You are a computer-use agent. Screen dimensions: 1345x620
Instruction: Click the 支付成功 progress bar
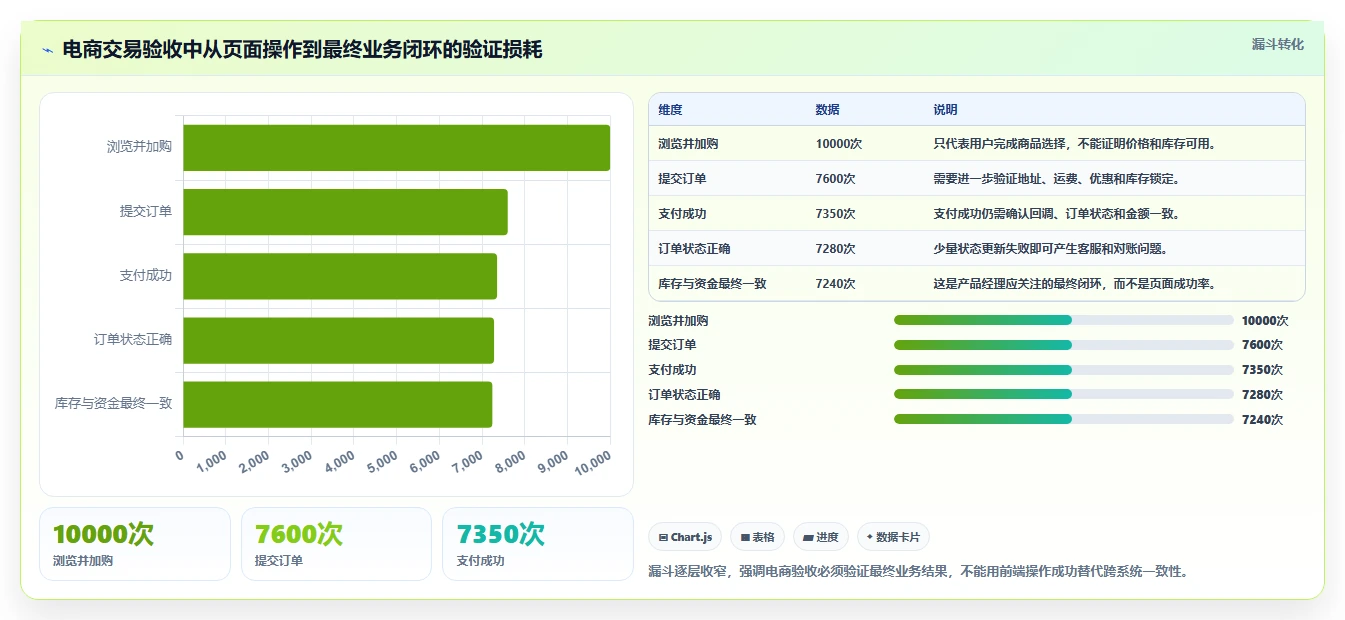point(1064,369)
